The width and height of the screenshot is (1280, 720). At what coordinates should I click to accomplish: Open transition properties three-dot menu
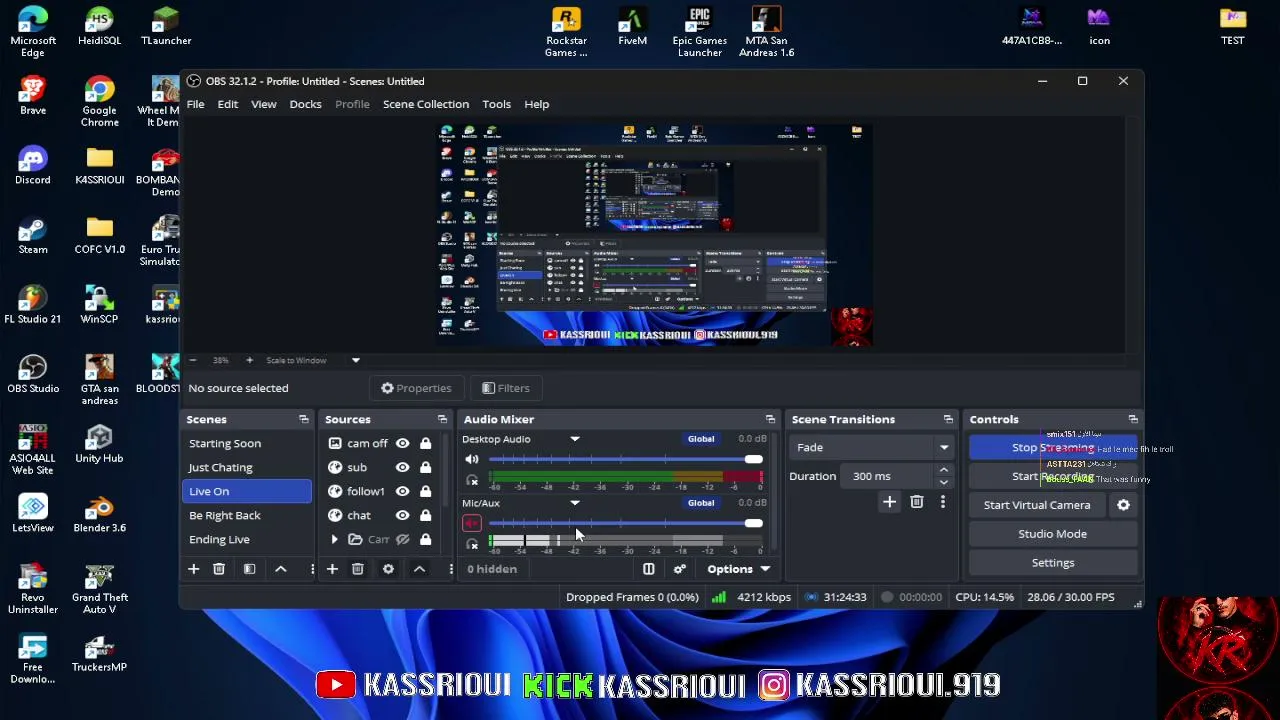(x=942, y=502)
